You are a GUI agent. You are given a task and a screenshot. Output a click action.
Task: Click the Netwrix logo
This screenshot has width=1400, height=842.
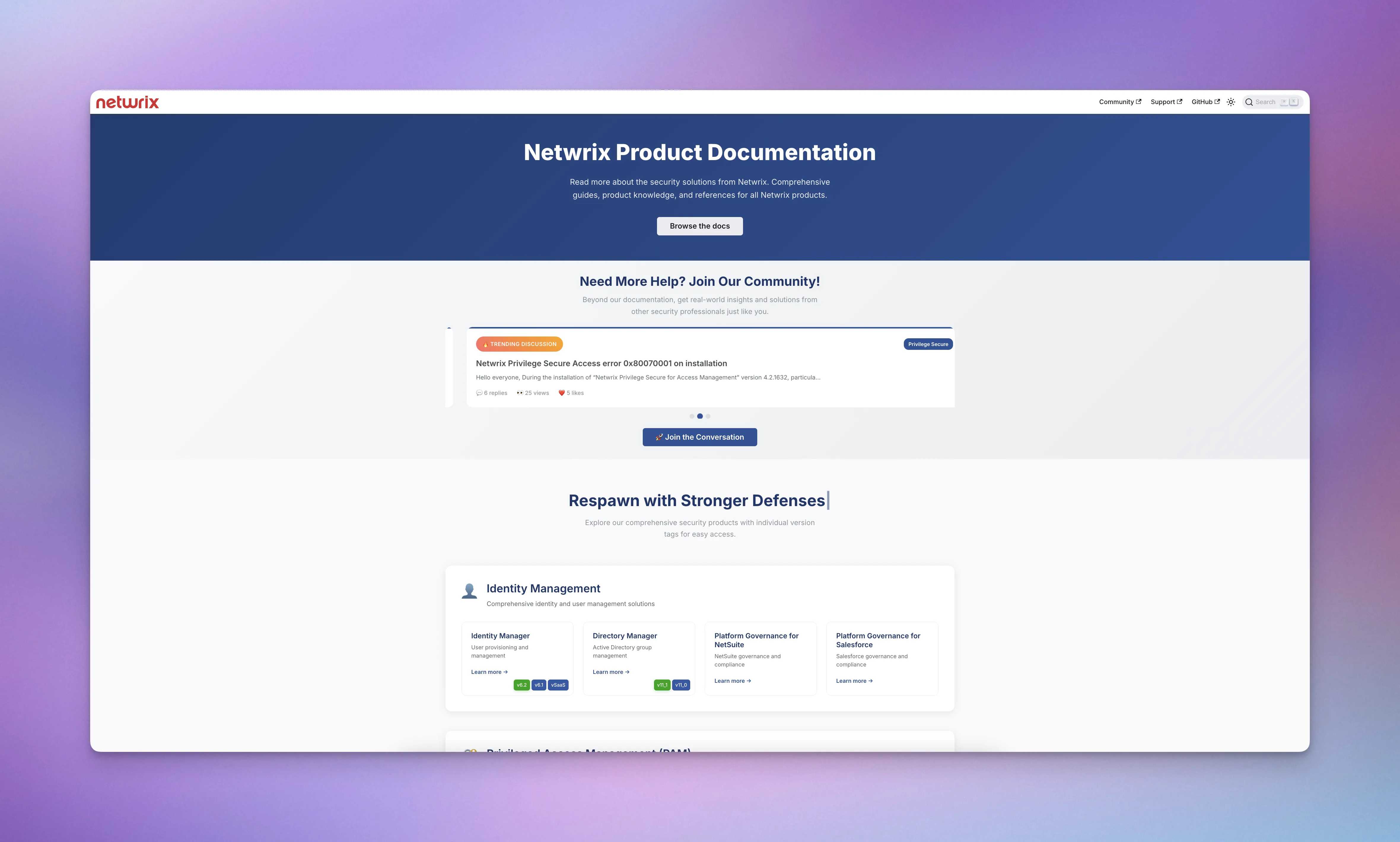[127, 102]
